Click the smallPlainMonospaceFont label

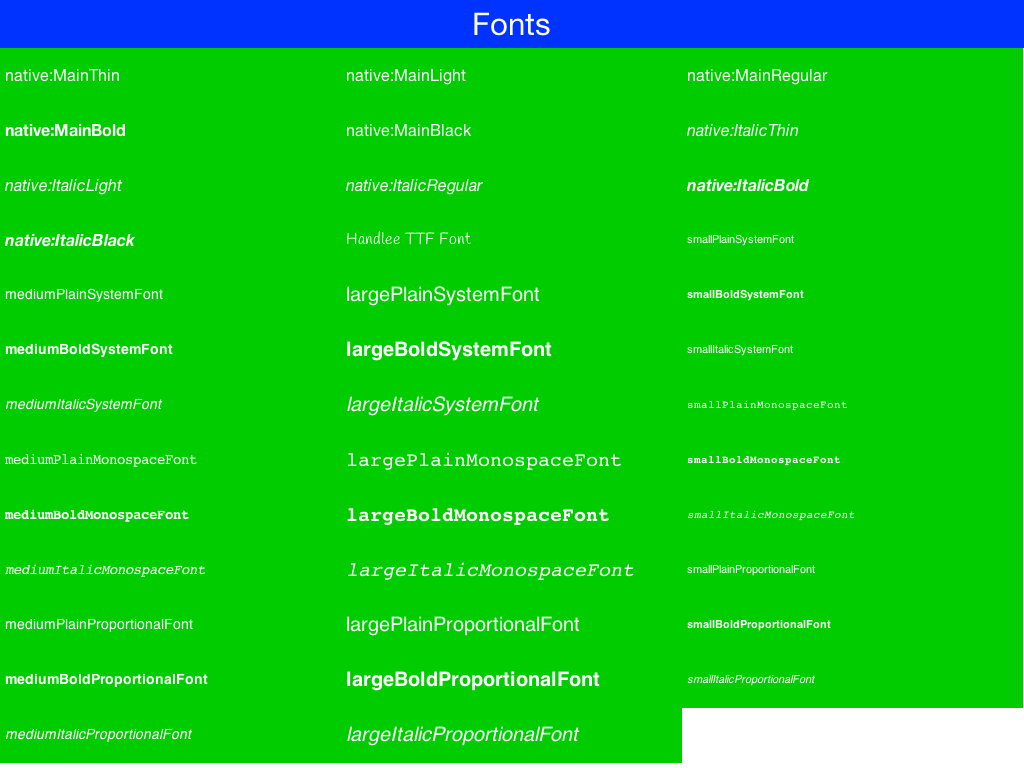(766, 404)
